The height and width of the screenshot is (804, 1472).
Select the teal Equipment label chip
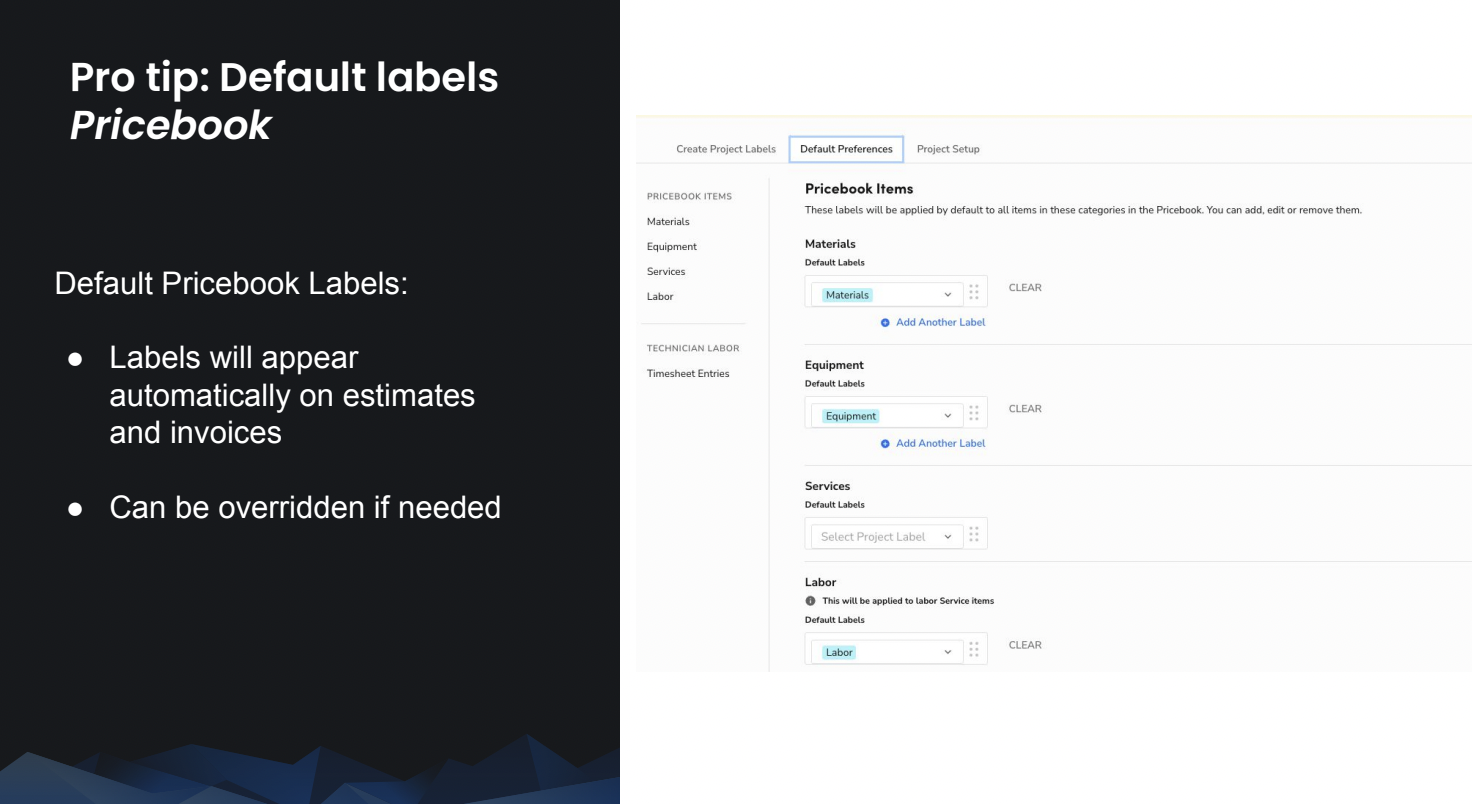point(850,415)
